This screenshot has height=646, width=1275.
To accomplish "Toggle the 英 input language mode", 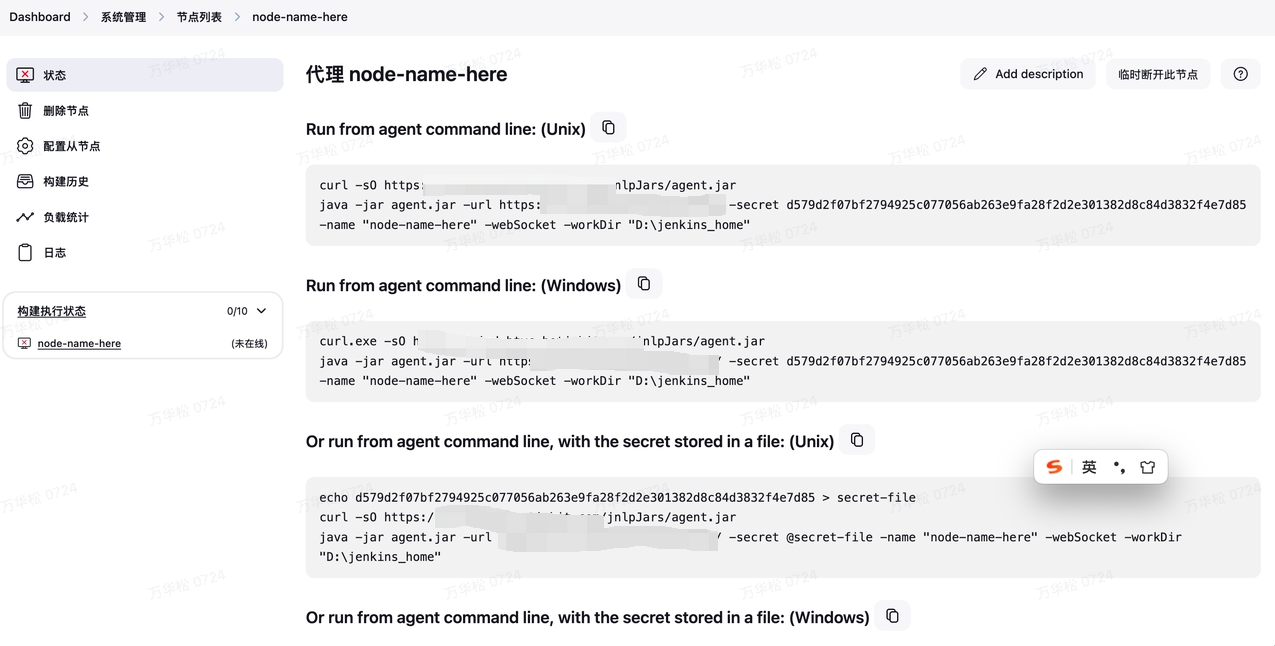I will [1089, 467].
